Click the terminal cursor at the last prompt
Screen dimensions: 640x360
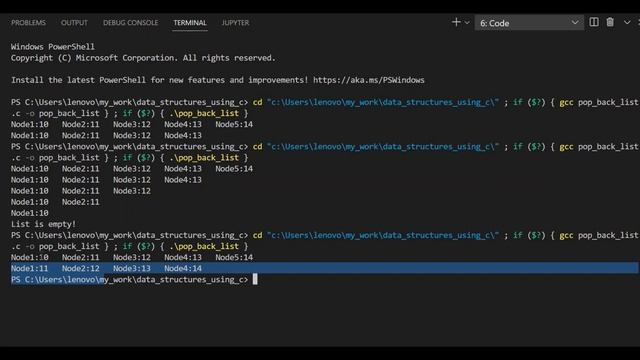coord(255,280)
